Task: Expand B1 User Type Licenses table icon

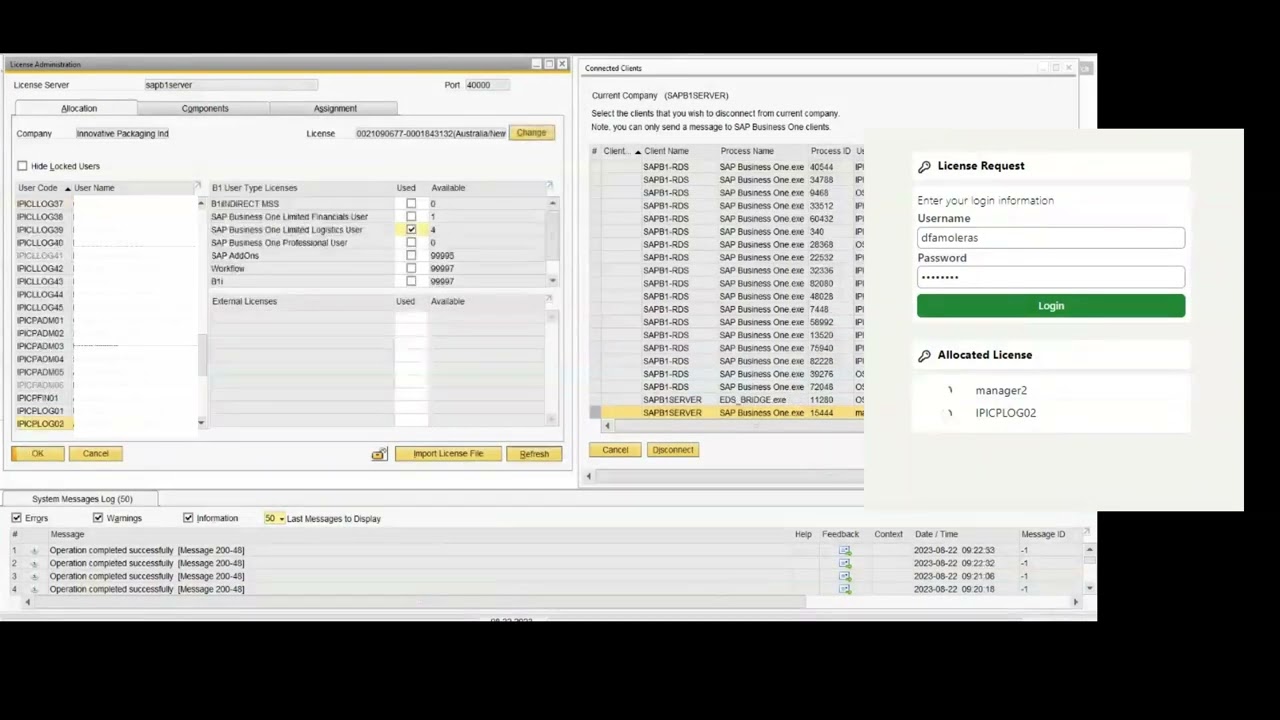Action: pyautogui.click(x=549, y=187)
